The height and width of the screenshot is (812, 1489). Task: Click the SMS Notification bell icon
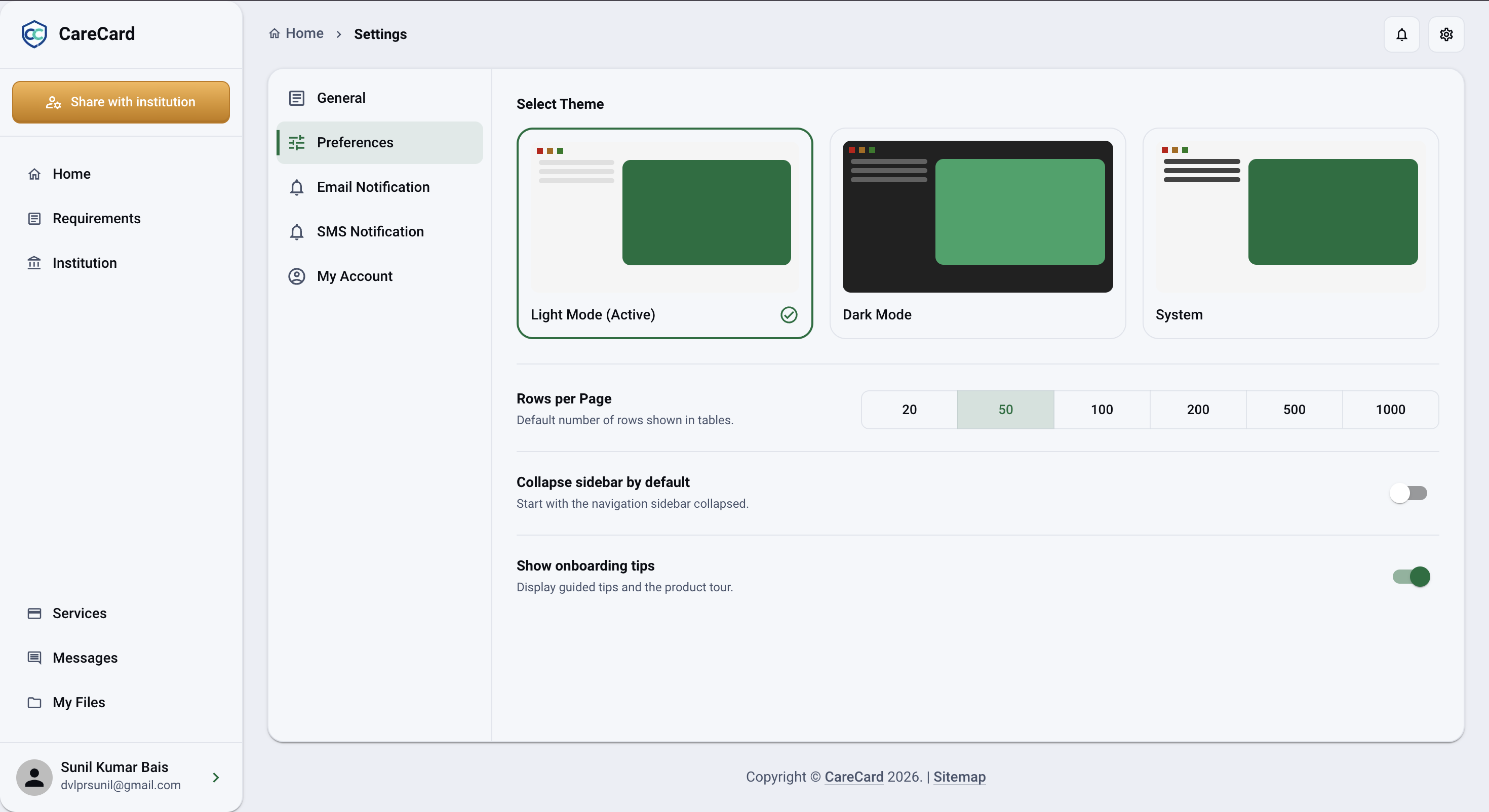pyautogui.click(x=296, y=232)
